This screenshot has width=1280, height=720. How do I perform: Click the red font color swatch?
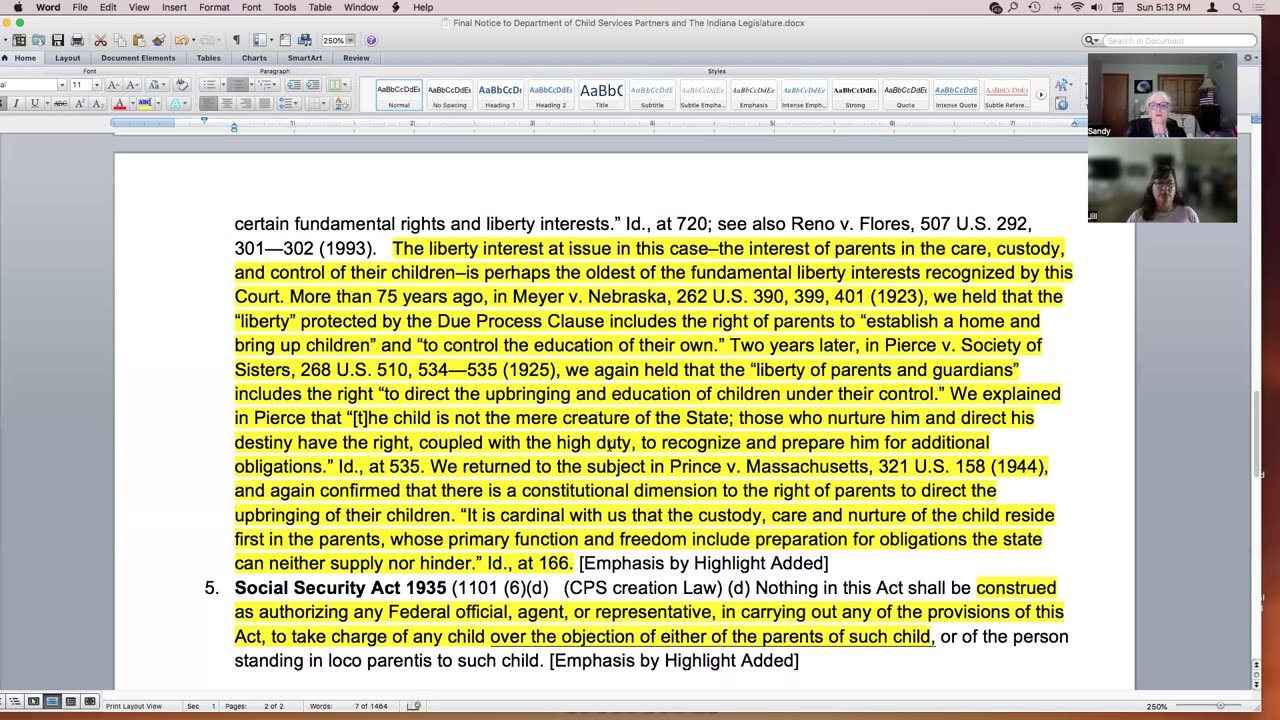pos(119,103)
